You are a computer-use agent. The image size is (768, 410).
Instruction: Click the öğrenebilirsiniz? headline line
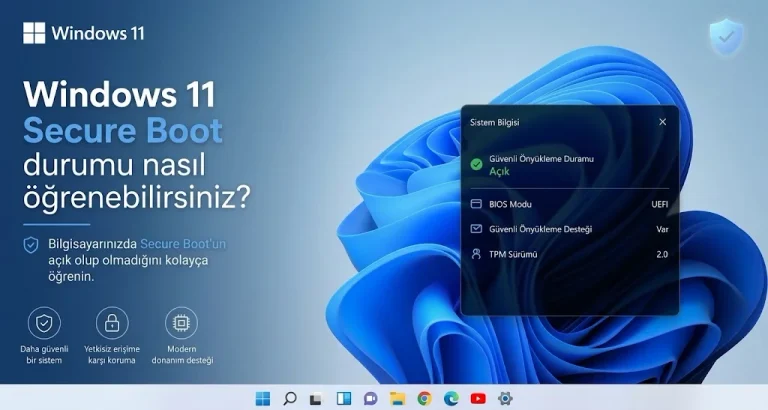click(x=137, y=198)
